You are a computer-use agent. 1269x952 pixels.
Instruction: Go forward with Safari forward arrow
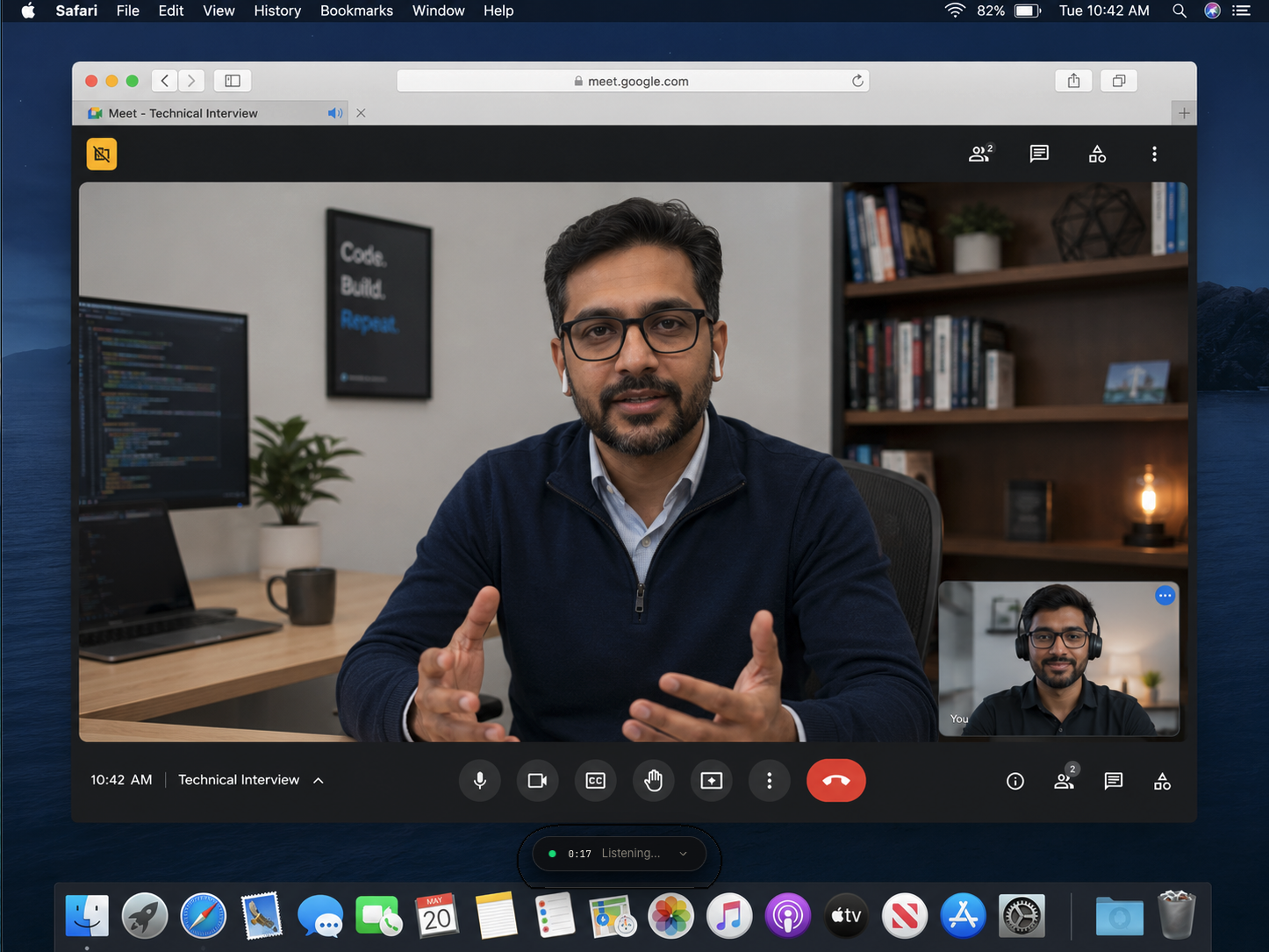pos(191,81)
